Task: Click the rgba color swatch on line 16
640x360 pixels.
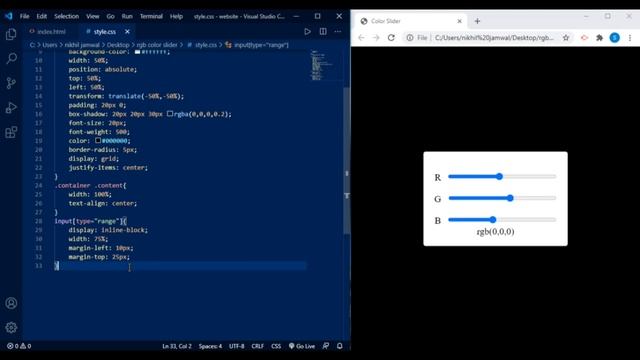Action: (170, 114)
